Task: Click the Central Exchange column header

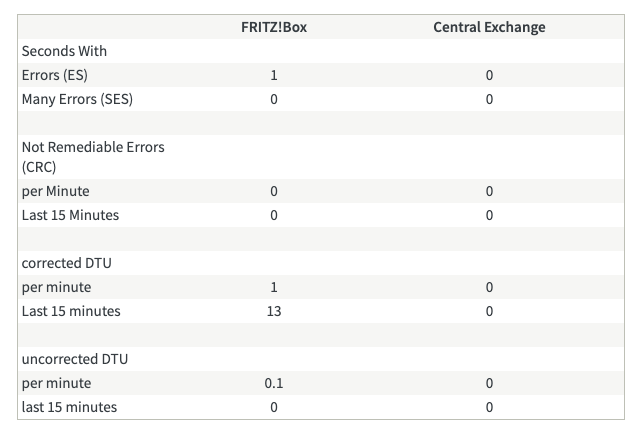Action: (x=489, y=27)
